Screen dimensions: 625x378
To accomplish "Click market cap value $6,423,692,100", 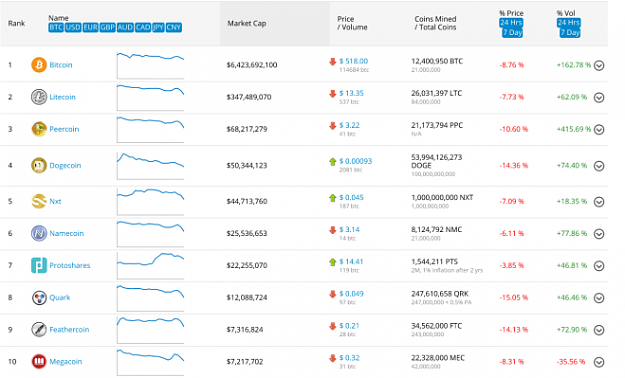I will pos(252,65).
